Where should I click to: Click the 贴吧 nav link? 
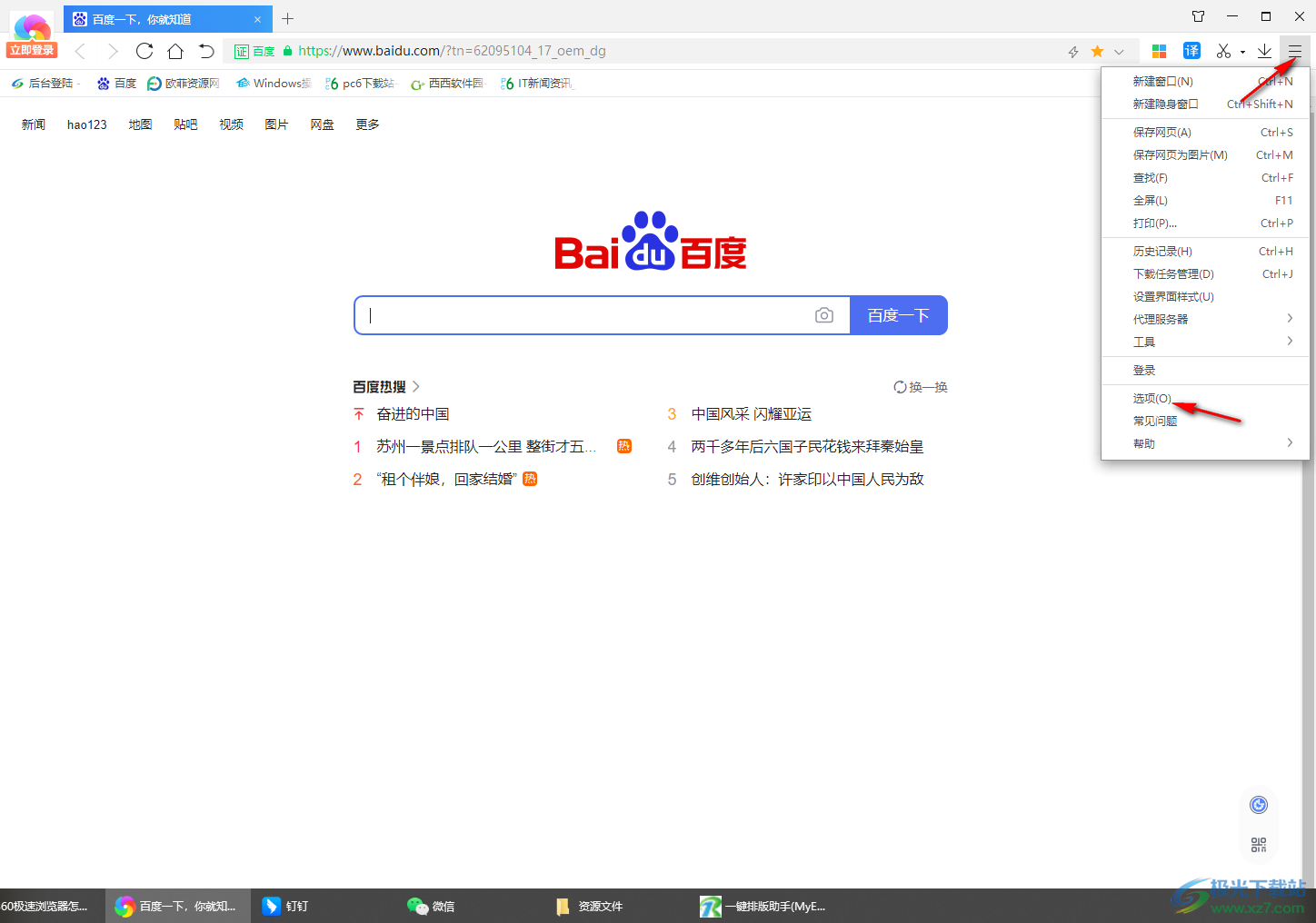[185, 124]
